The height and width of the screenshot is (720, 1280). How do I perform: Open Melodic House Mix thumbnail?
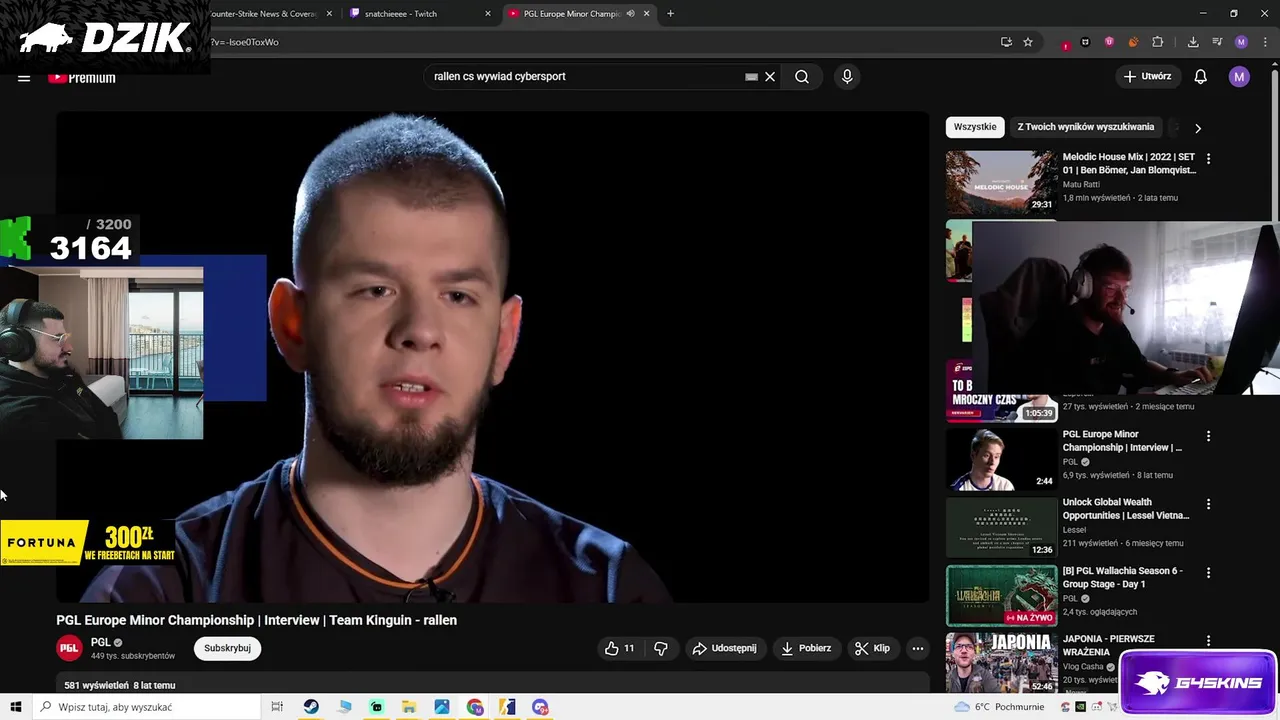pos(1001,182)
